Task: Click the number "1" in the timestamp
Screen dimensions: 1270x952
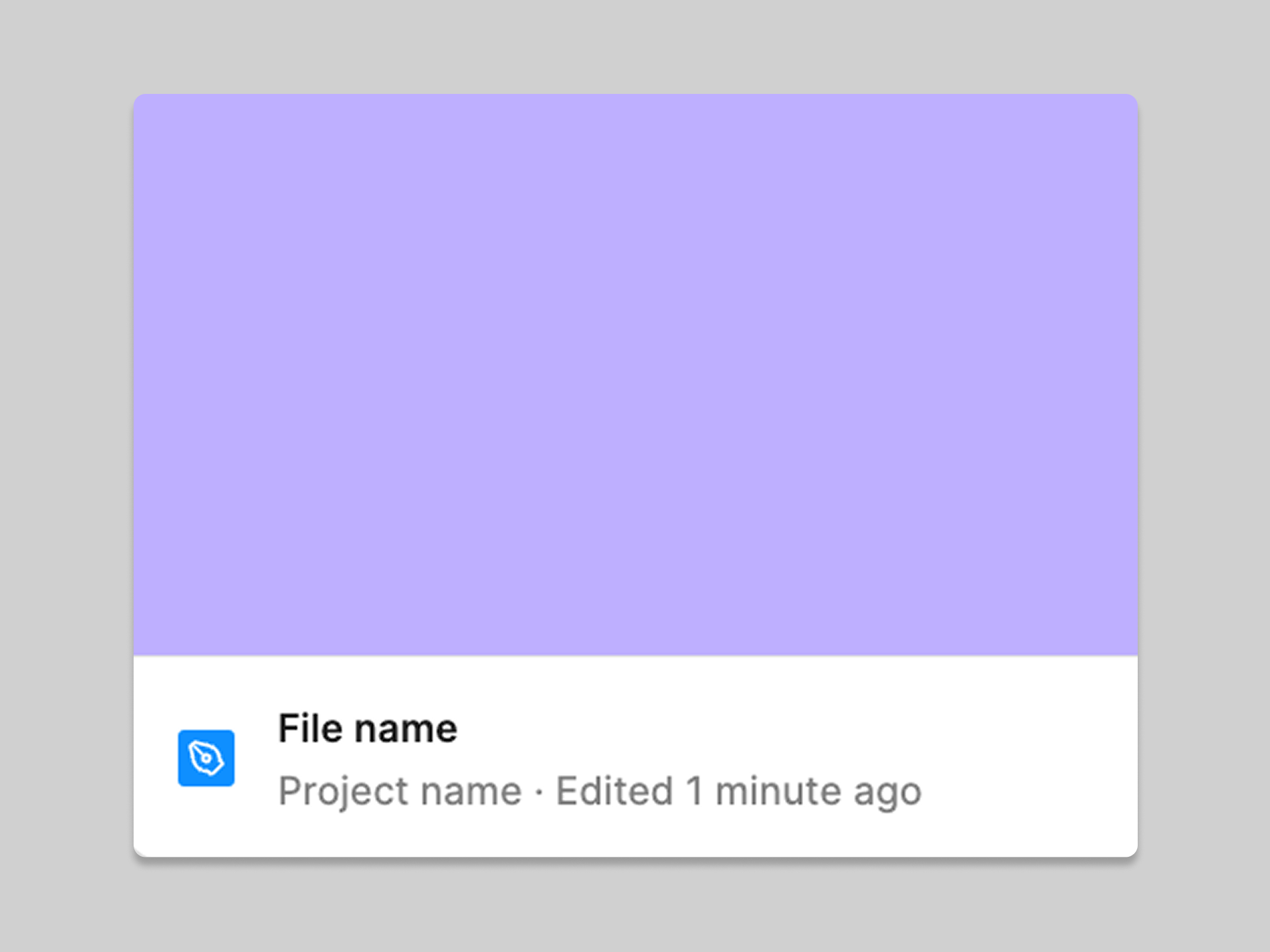Action: click(695, 791)
